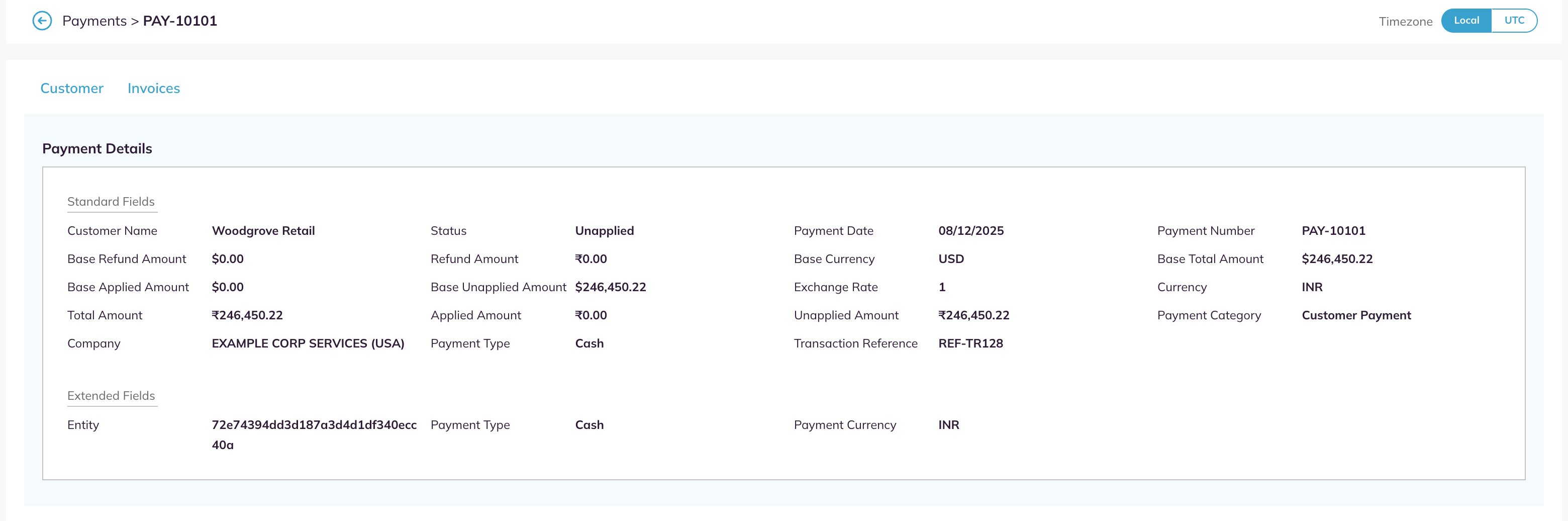Select Base Currency value USD

(951, 259)
